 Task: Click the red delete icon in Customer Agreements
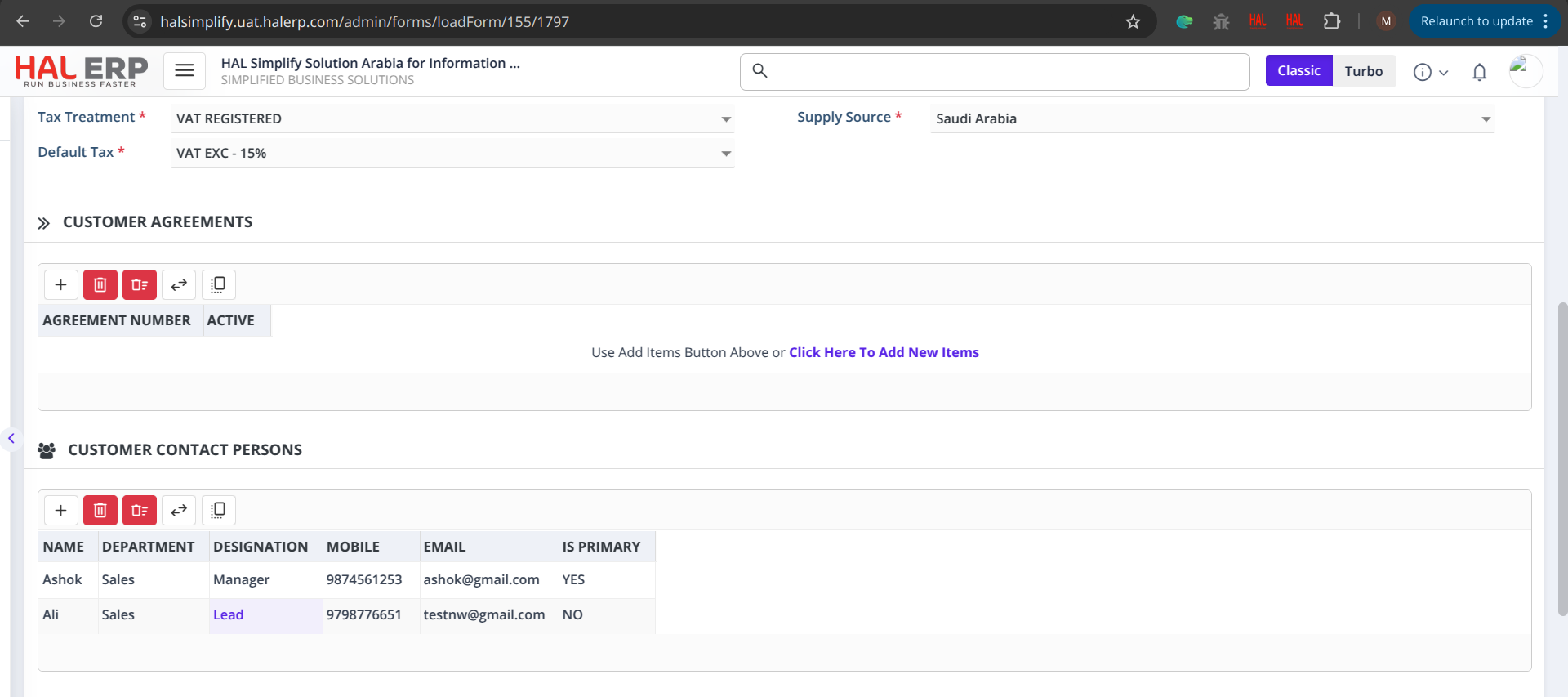coord(100,285)
